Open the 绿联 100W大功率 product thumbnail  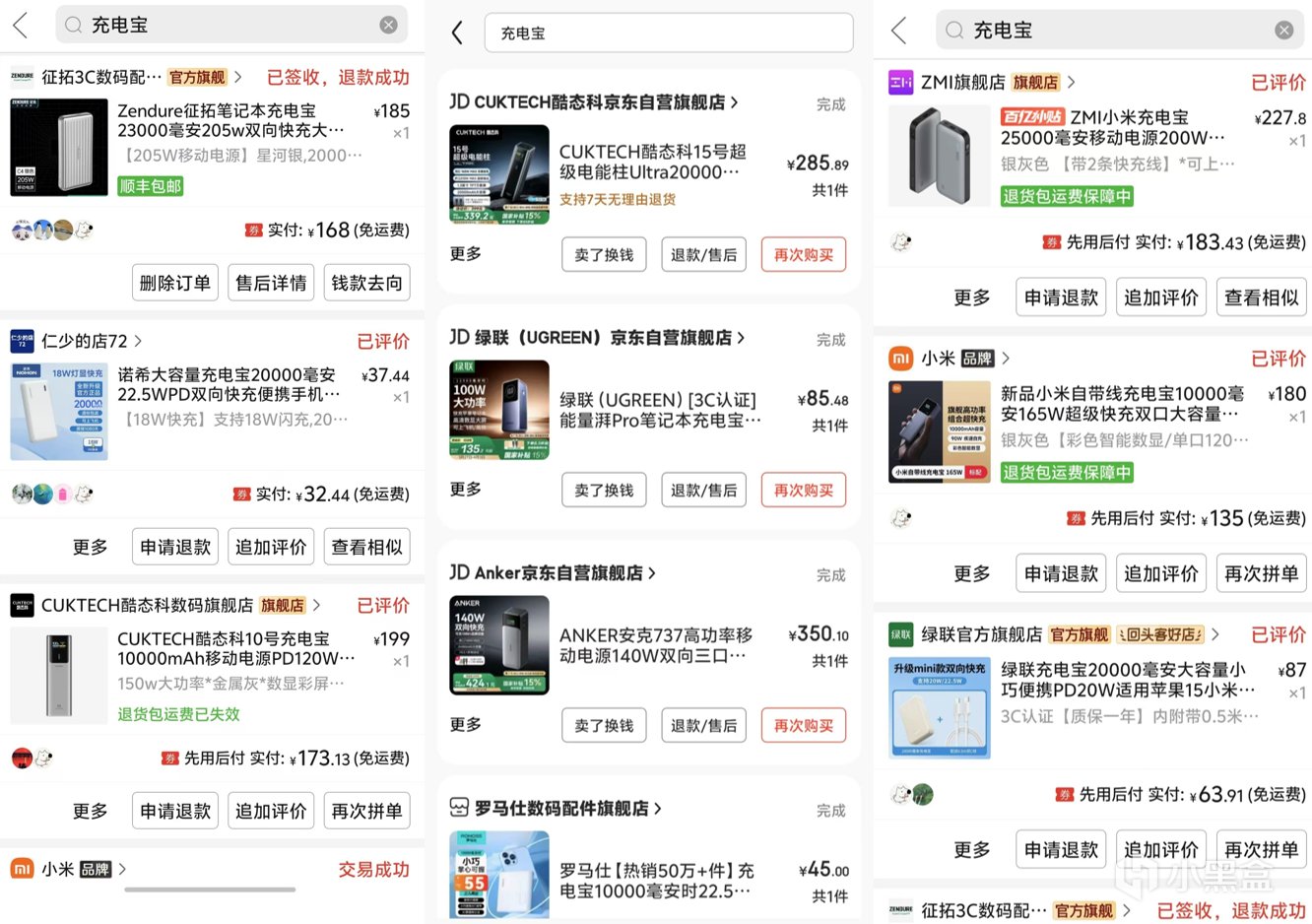tap(499, 410)
